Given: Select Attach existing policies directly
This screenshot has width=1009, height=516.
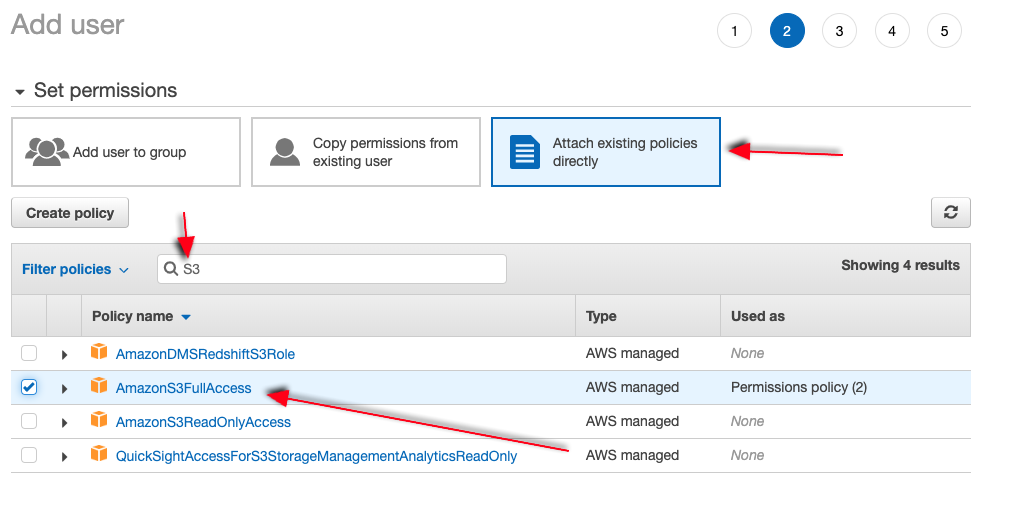Looking at the screenshot, I should [606, 152].
